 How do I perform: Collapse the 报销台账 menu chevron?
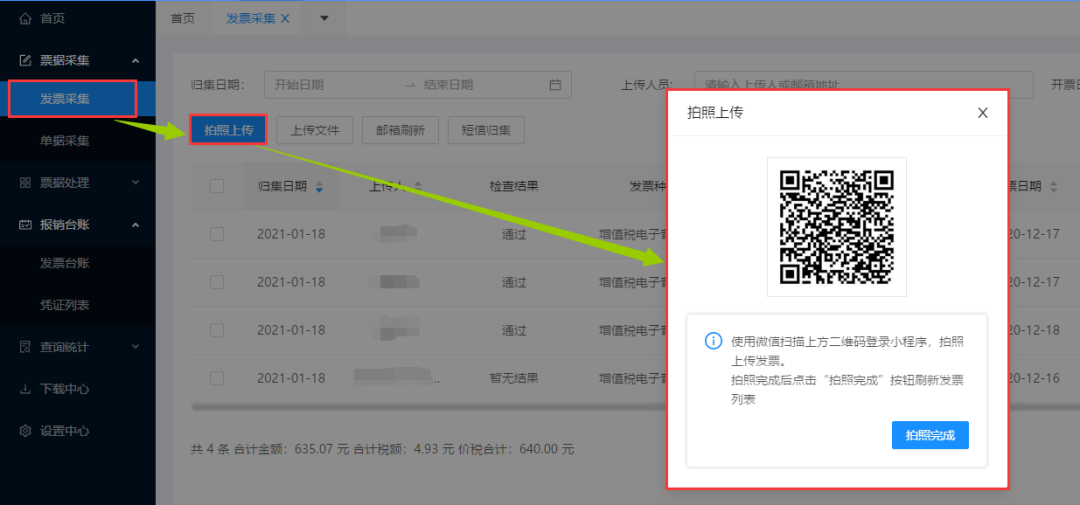pyautogui.click(x=136, y=225)
